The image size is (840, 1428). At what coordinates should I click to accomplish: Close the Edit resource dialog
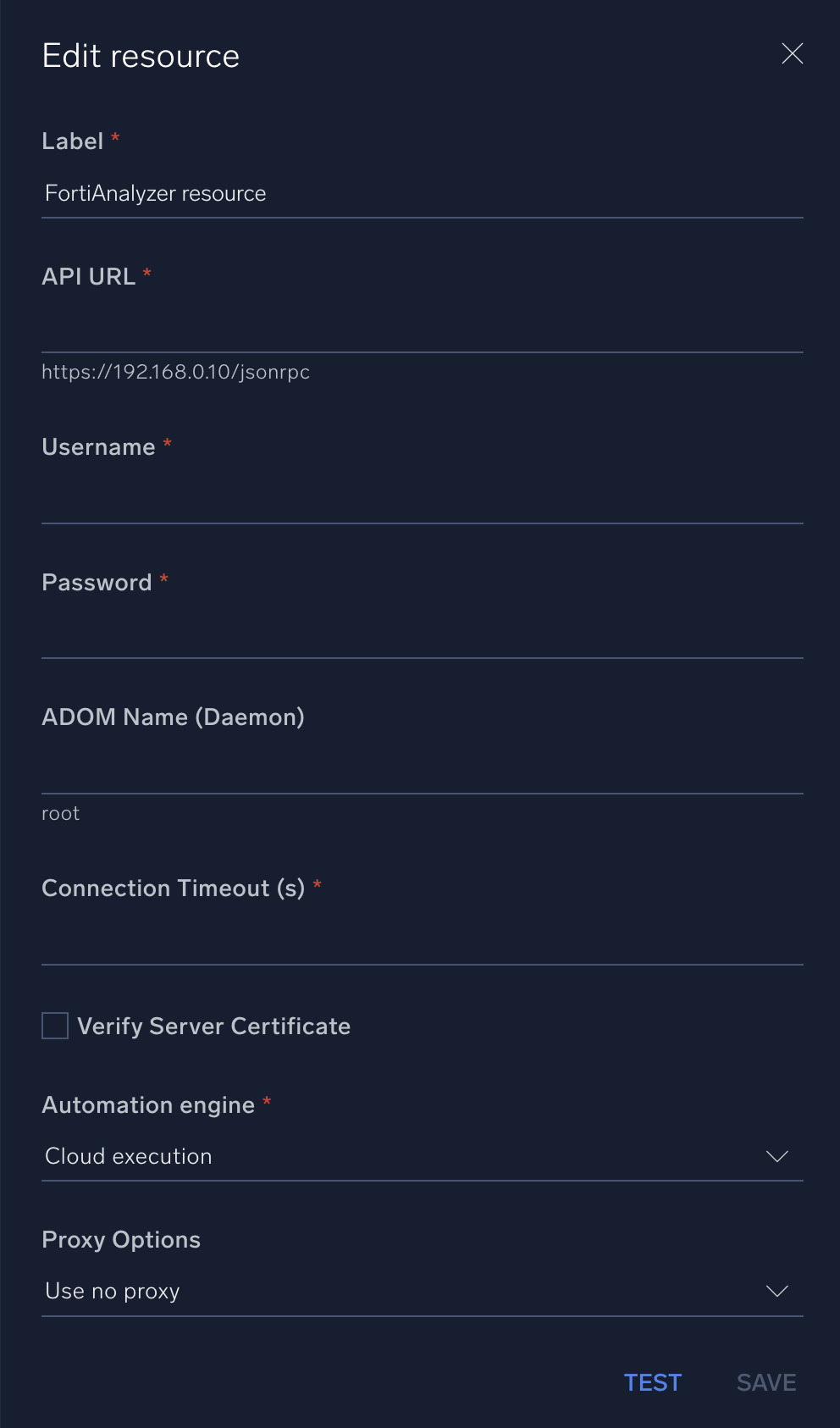(x=793, y=53)
